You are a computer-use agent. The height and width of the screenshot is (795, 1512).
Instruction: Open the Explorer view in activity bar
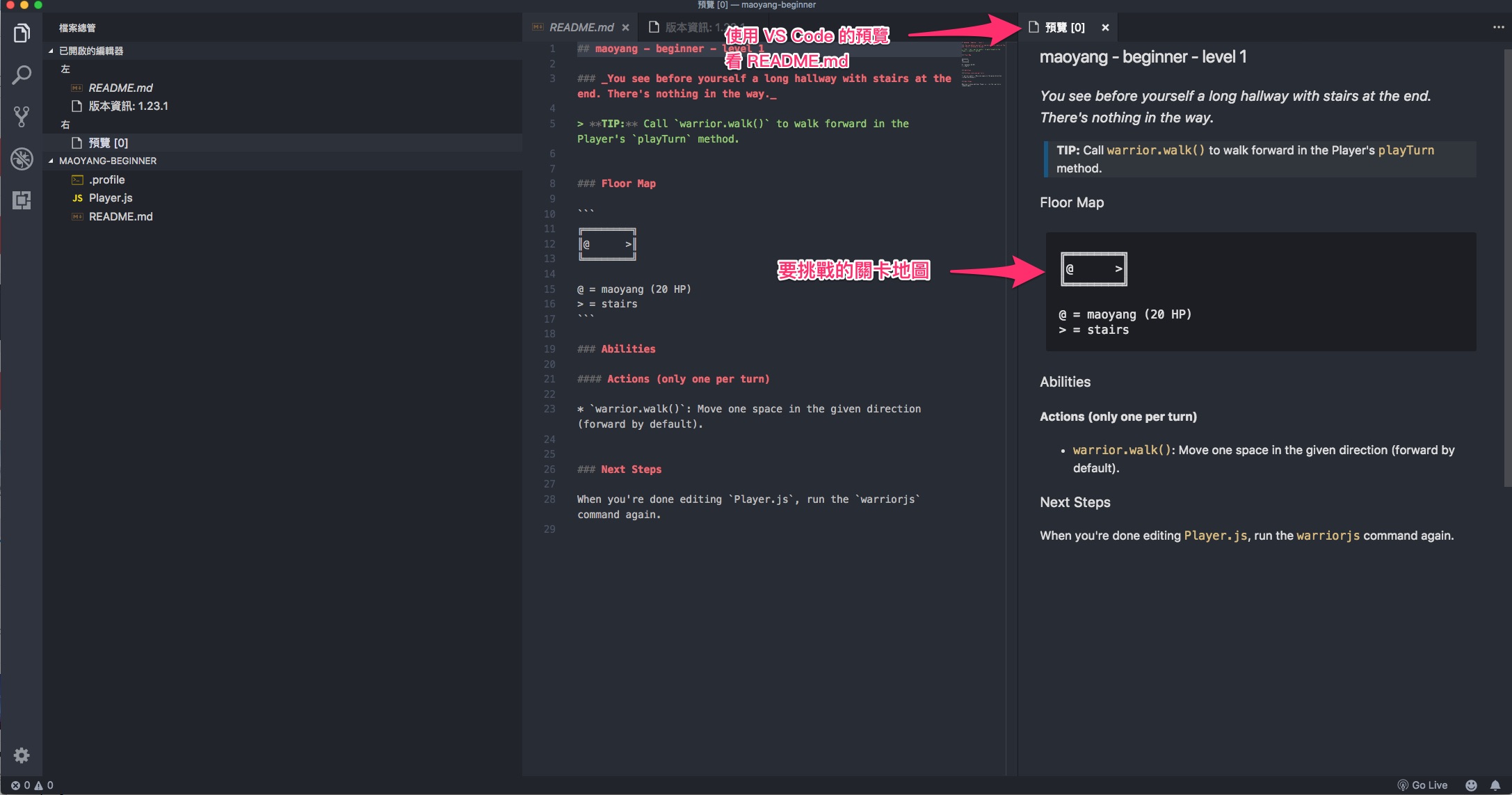coord(22,32)
